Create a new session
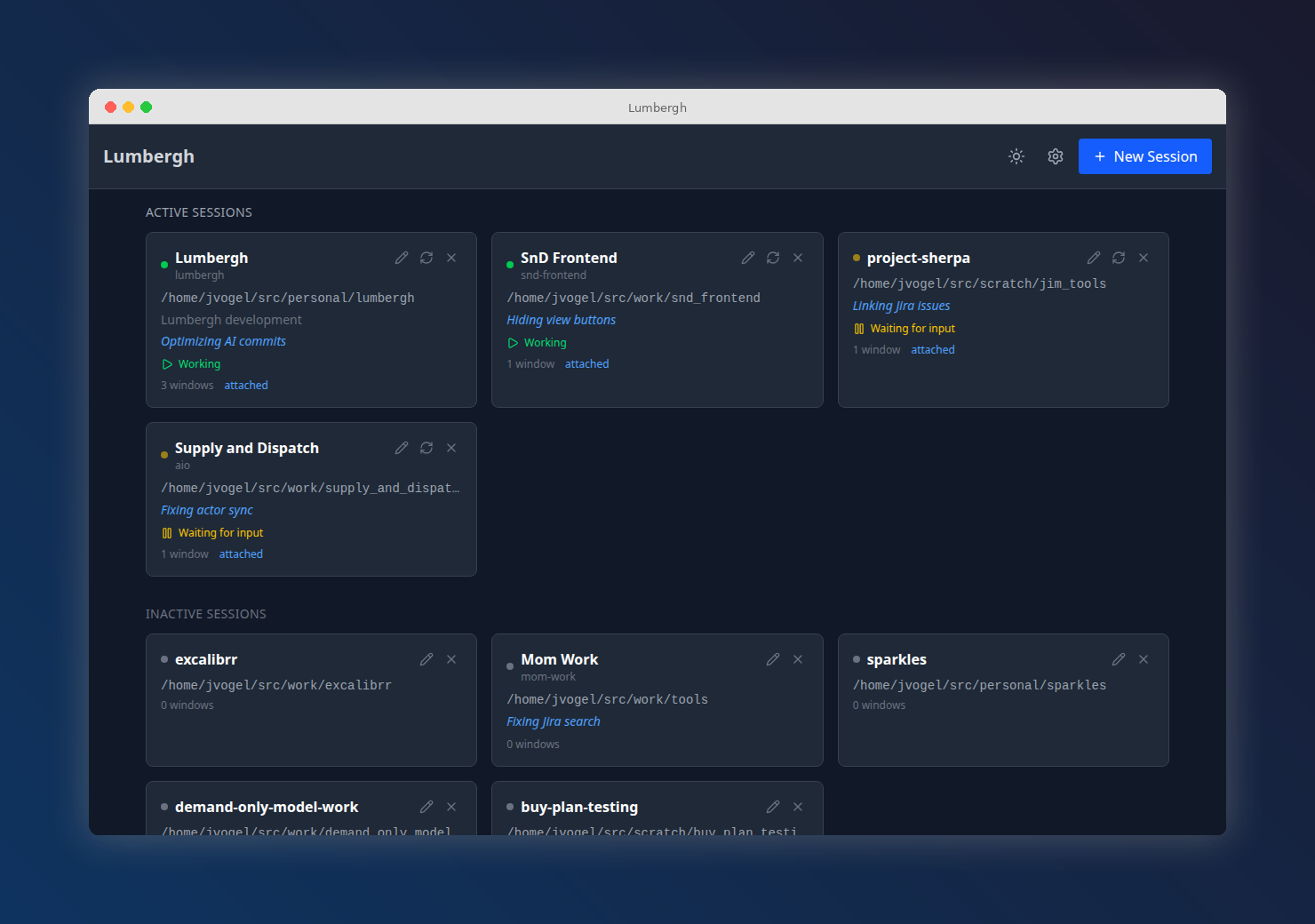 [1144, 155]
